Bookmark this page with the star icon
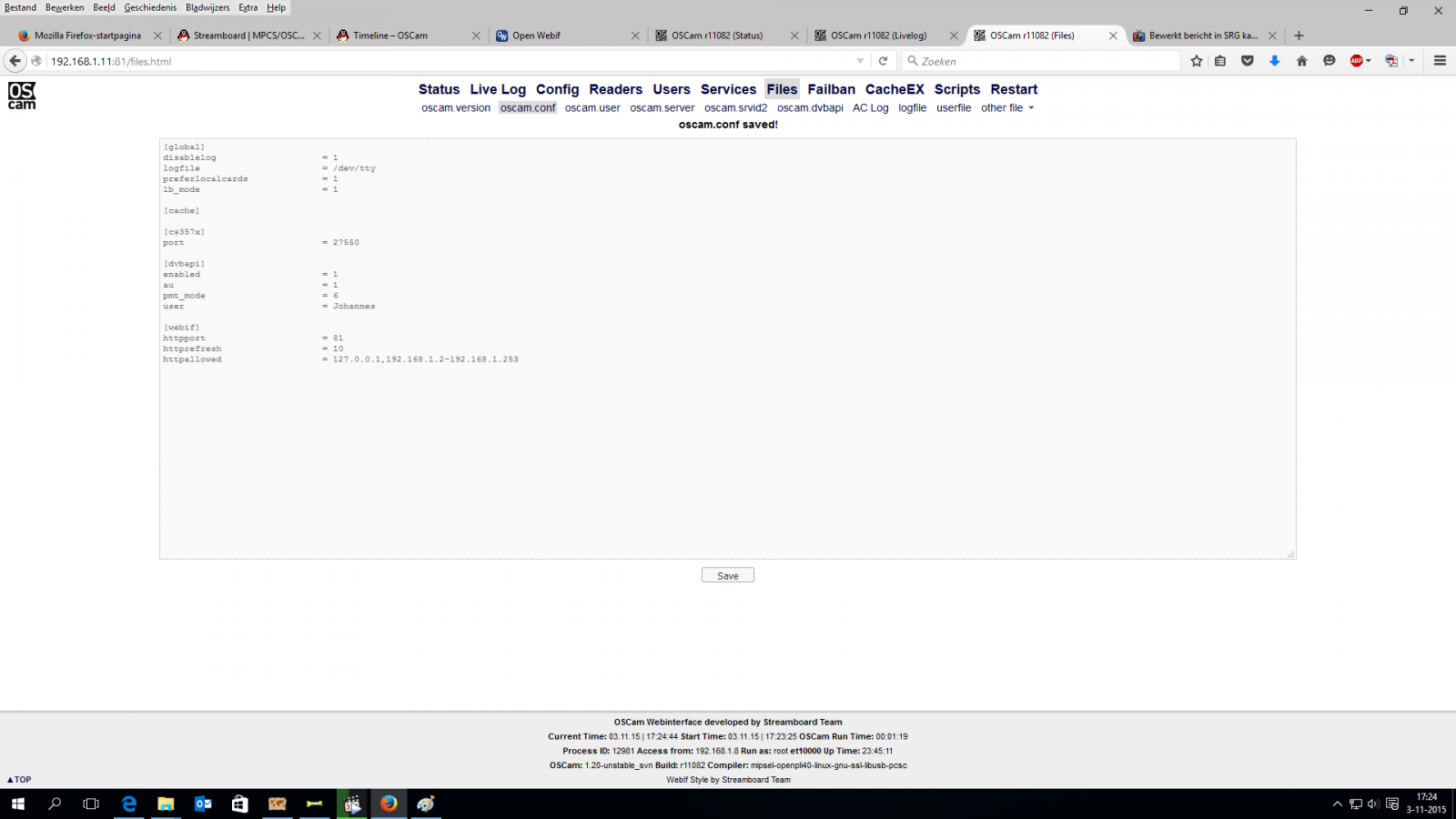Image resolution: width=1456 pixels, height=819 pixels. [x=1197, y=61]
